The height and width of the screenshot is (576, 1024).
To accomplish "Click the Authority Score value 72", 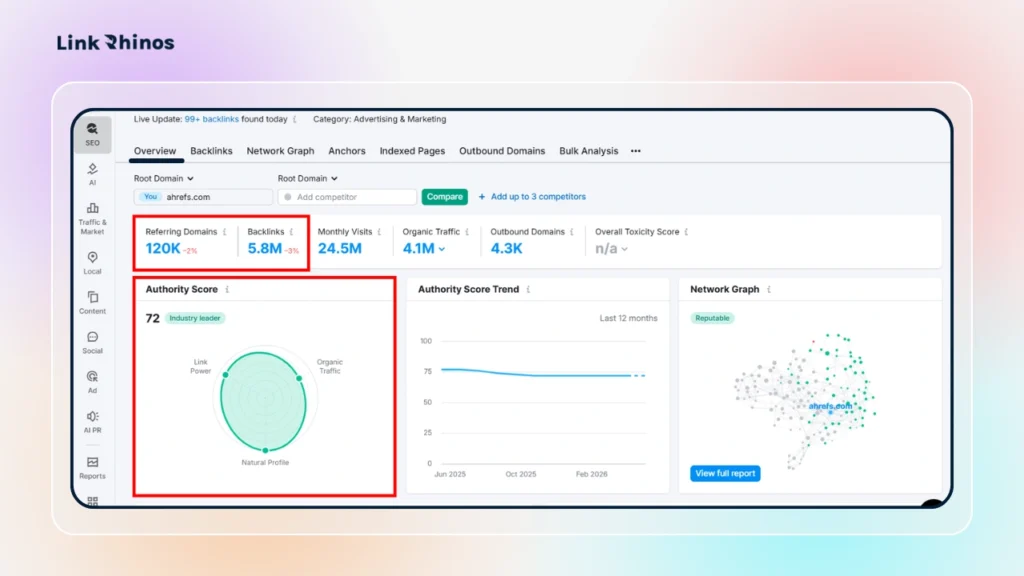I will pos(152,318).
